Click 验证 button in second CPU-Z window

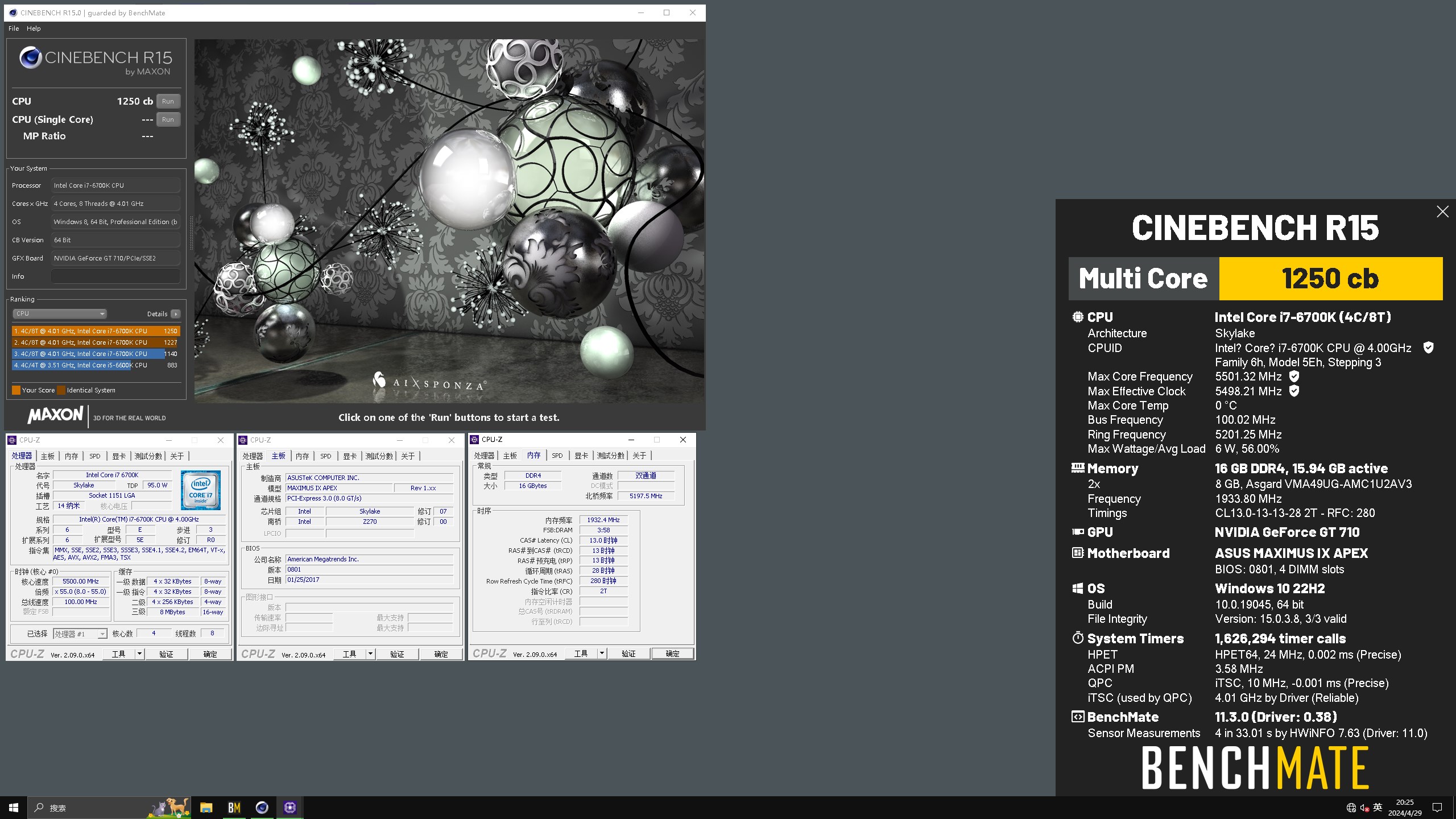(x=397, y=654)
